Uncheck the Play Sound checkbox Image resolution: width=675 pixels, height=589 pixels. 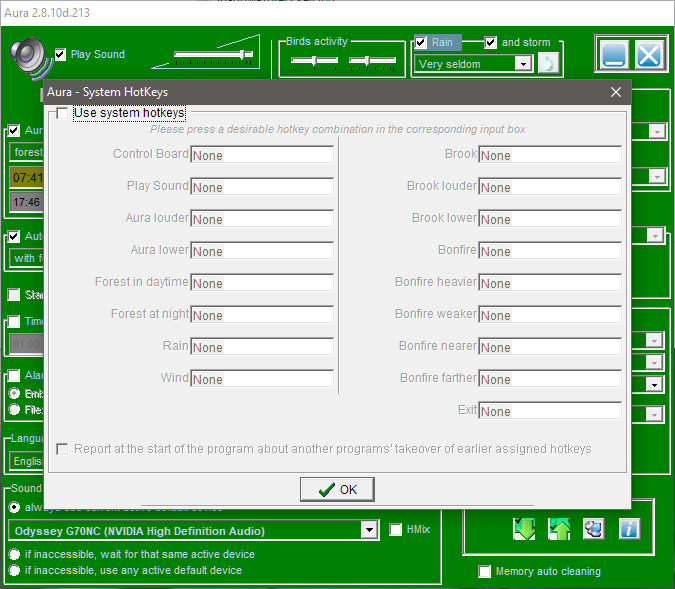[x=61, y=54]
